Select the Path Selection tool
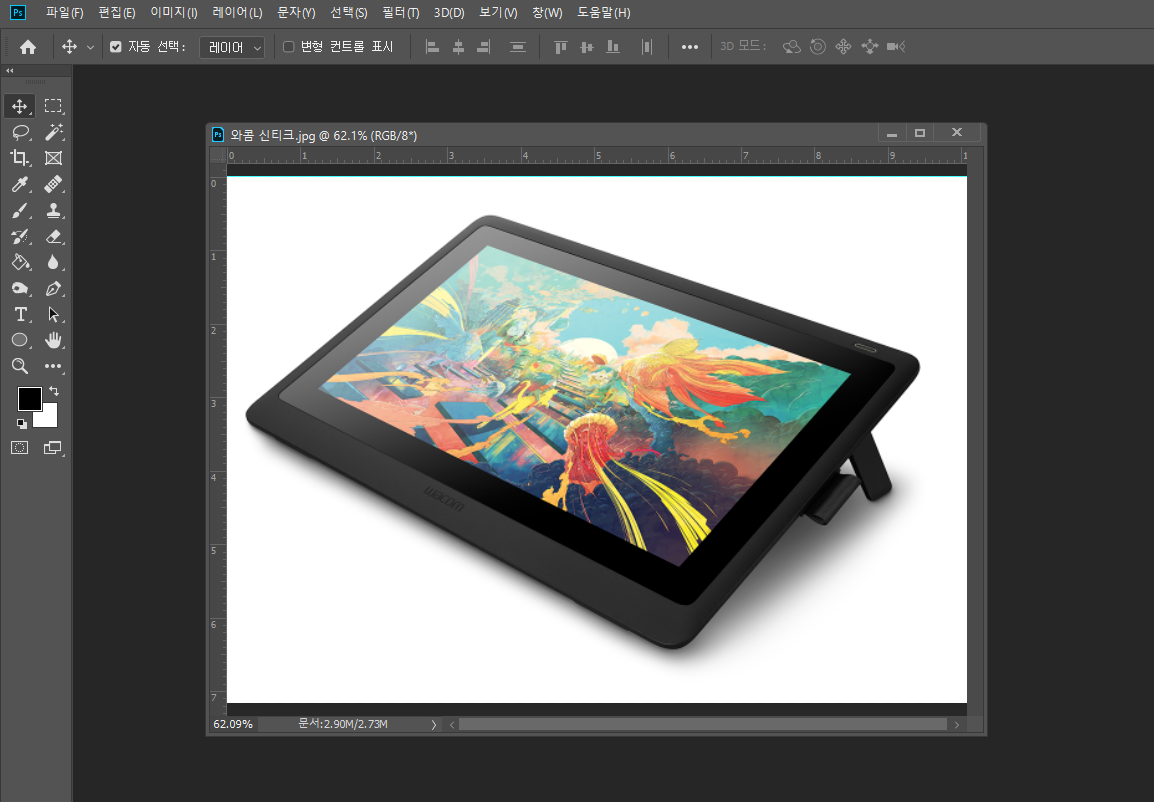 coord(53,315)
